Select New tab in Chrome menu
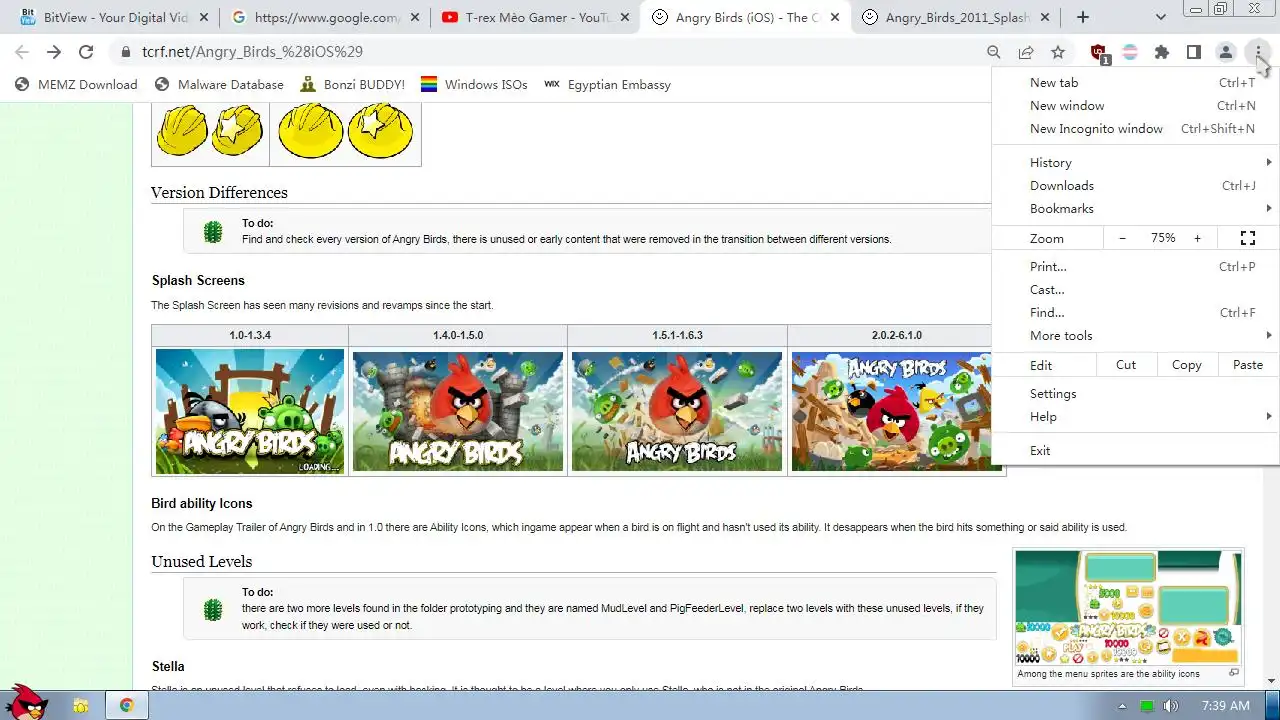The image size is (1280, 720). tap(1135, 83)
